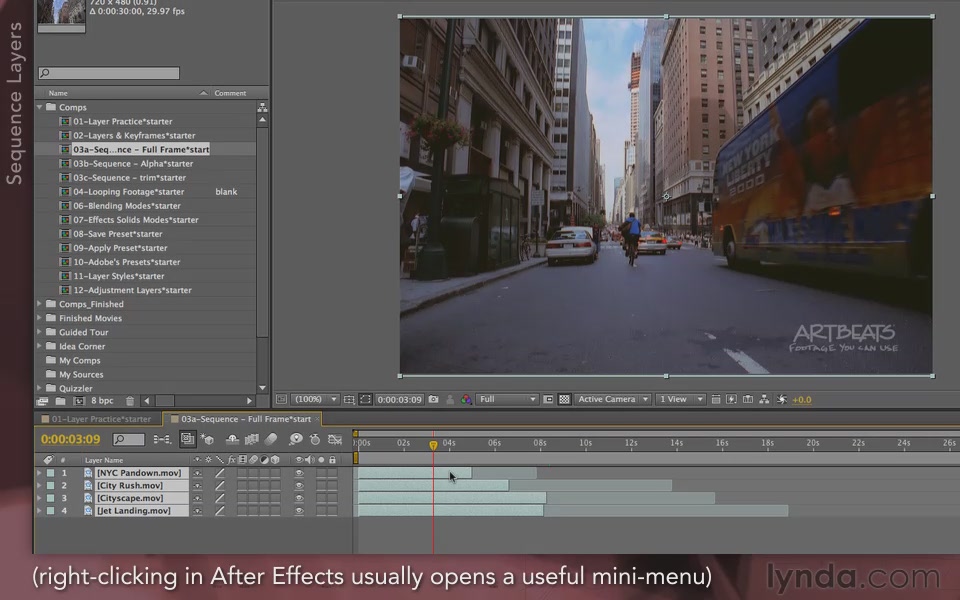The height and width of the screenshot is (600, 960).
Task: Expand Comps_Finished folder
Action: [40, 304]
